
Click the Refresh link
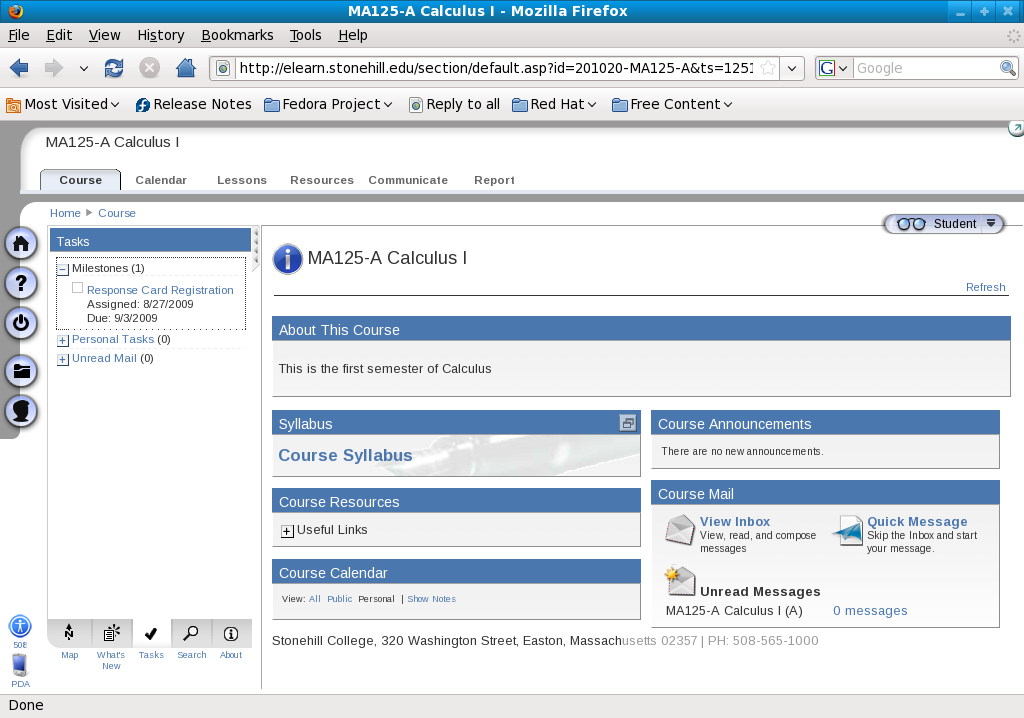click(985, 287)
